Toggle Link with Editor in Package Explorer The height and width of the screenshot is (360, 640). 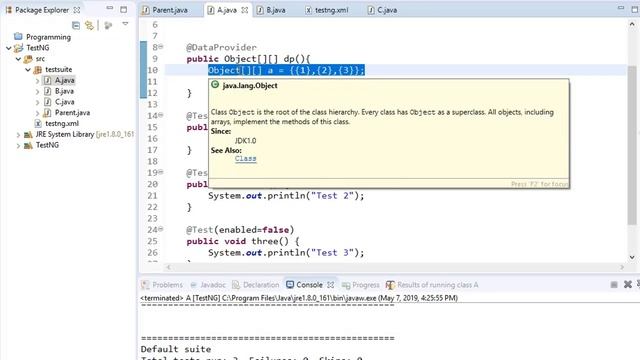pos(89,26)
